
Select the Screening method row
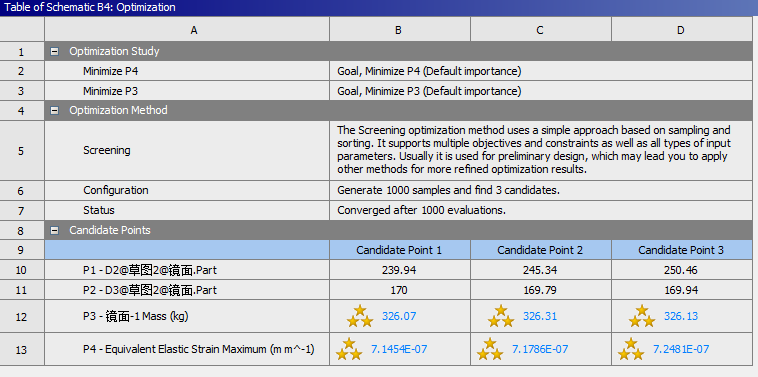398,150
